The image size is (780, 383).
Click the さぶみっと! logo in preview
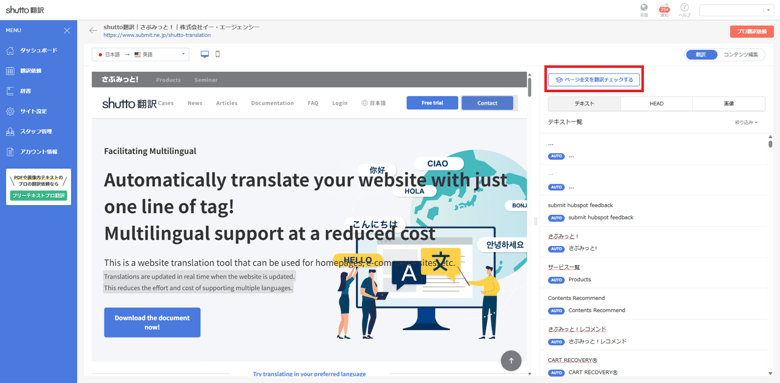(x=120, y=80)
